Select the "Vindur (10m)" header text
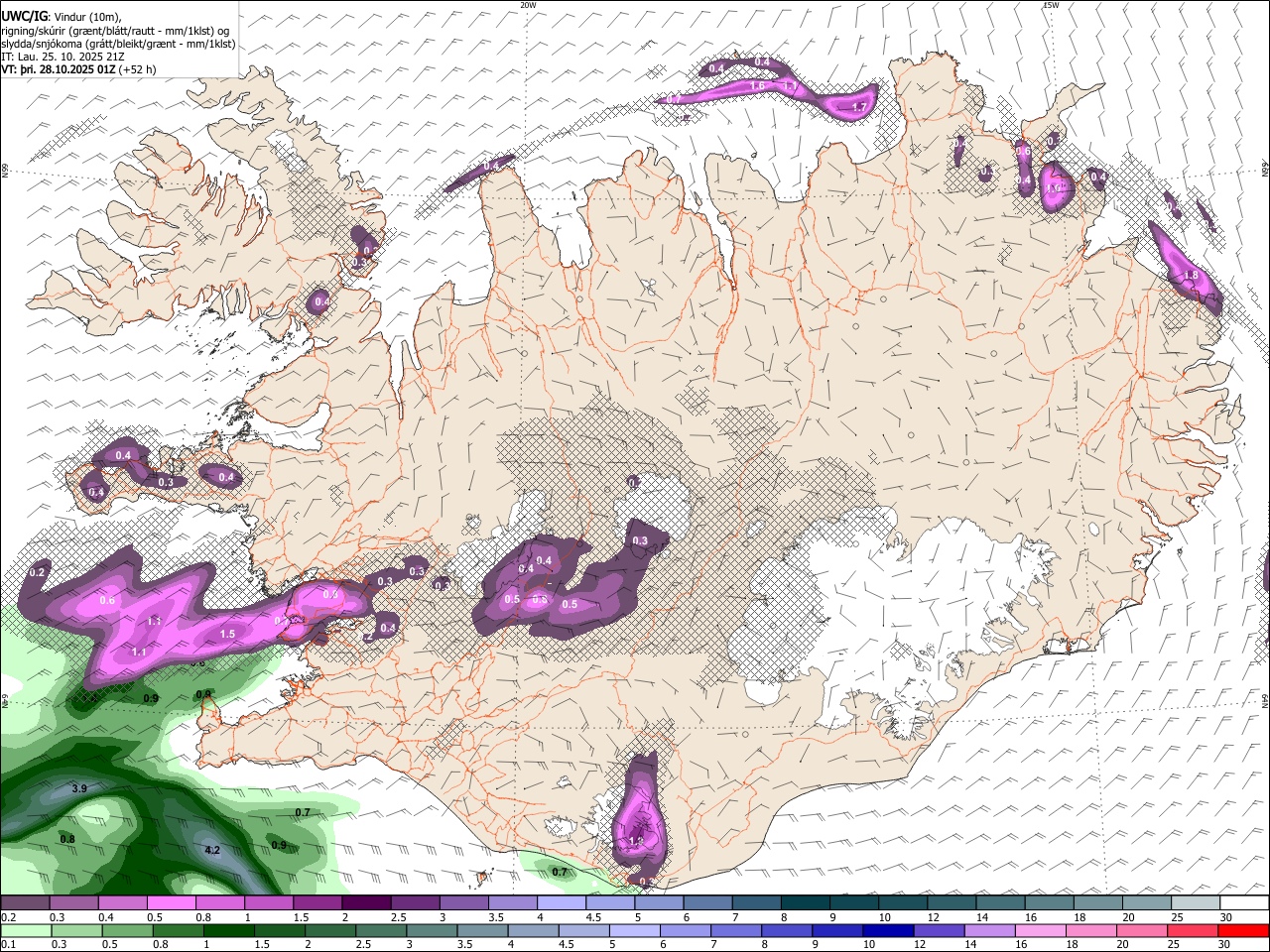Screen dimensions: 1270x952 pyautogui.click(x=84, y=17)
